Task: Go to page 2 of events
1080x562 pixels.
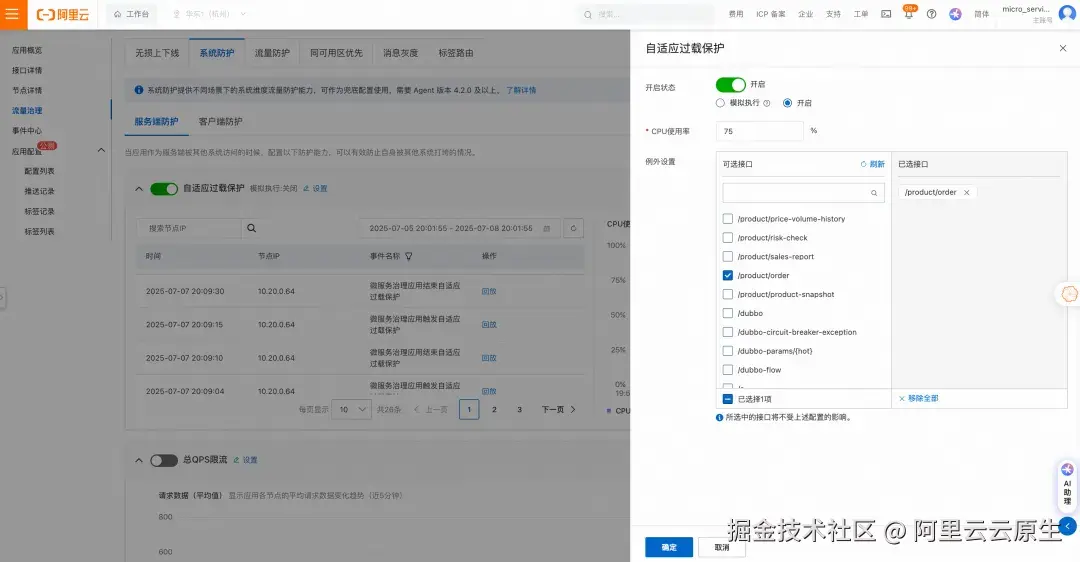Action: click(494, 409)
